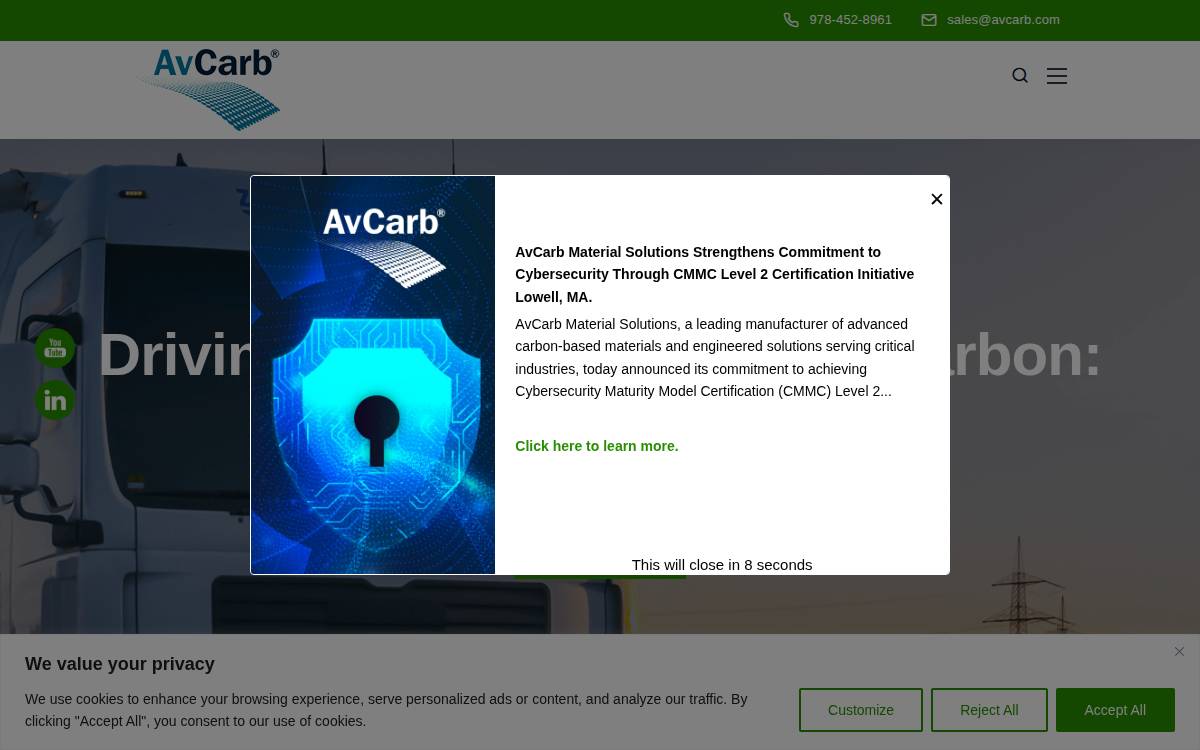Visit the LinkedIn social icon
This screenshot has height=750, width=1200.
pos(55,400)
